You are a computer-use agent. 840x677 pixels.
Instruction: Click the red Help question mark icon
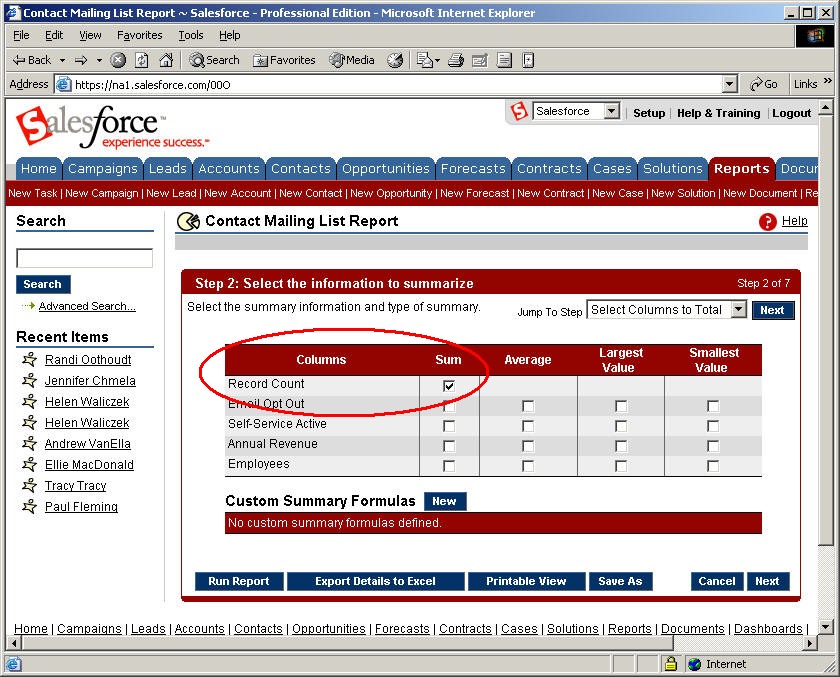(767, 221)
